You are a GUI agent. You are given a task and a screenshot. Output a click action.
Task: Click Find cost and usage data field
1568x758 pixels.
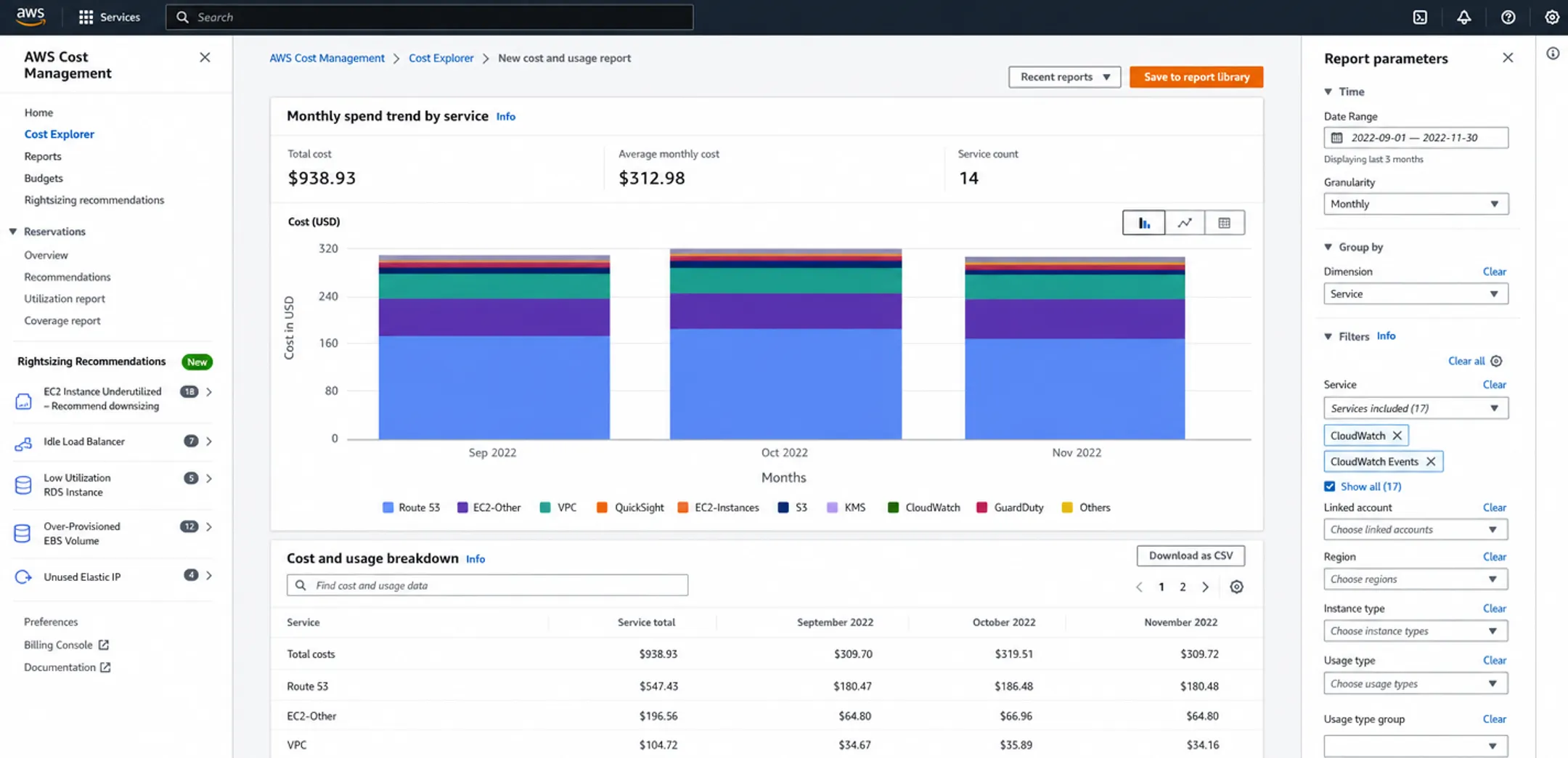pos(487,585)
